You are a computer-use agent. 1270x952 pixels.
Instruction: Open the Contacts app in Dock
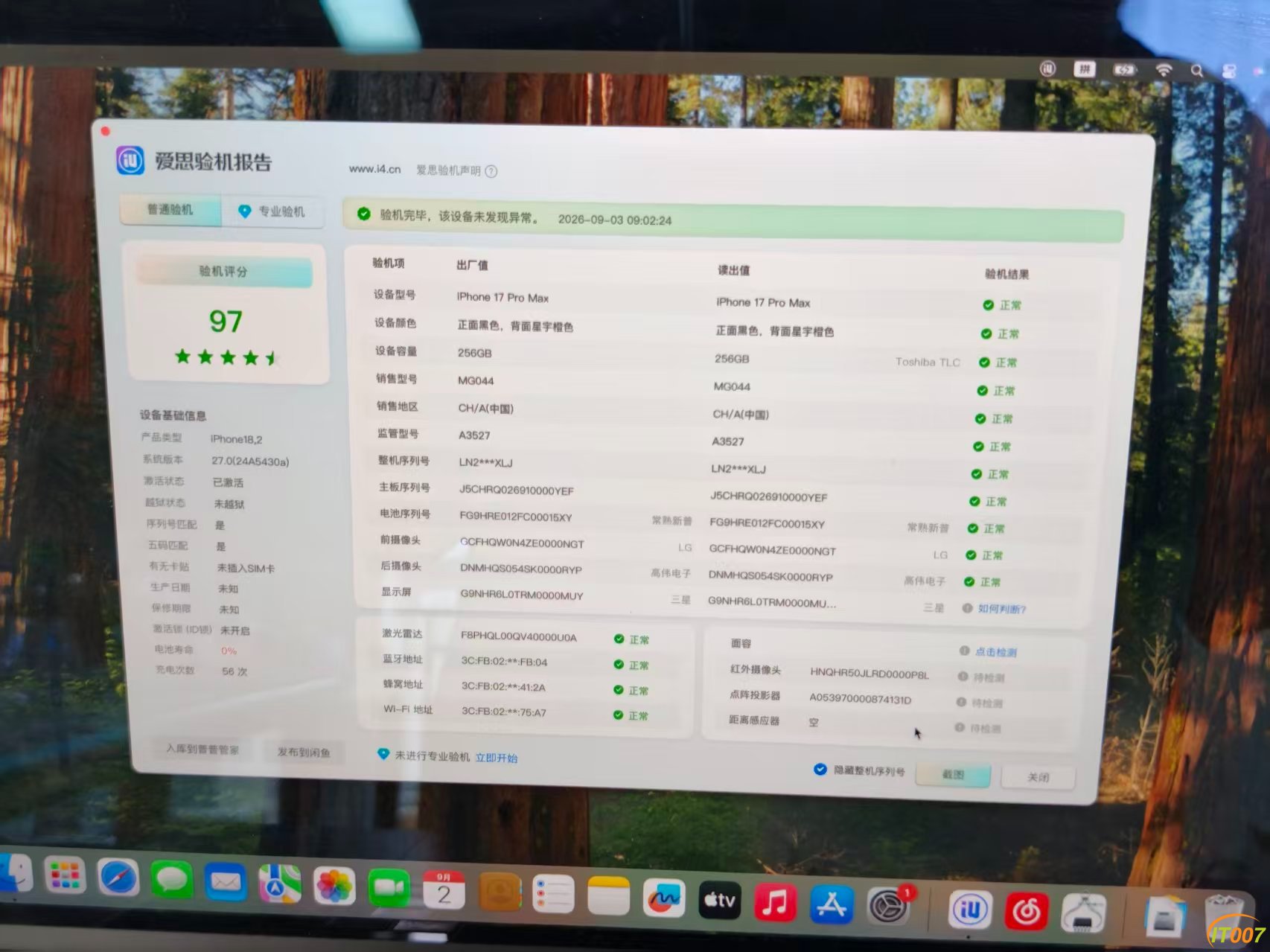pyautogui.click(x=500, y=893)
